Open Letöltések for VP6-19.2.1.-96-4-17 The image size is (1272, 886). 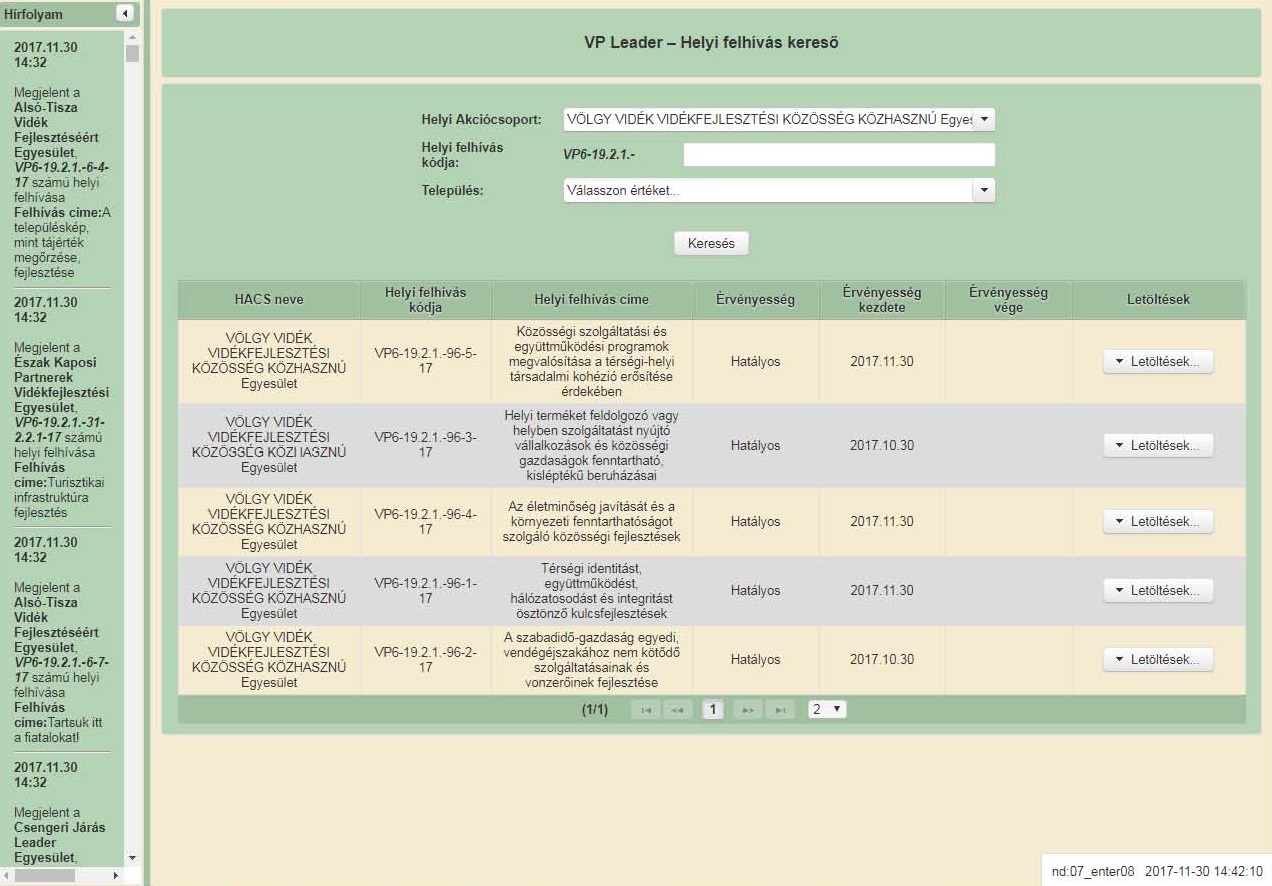(x=1158, y=522)
